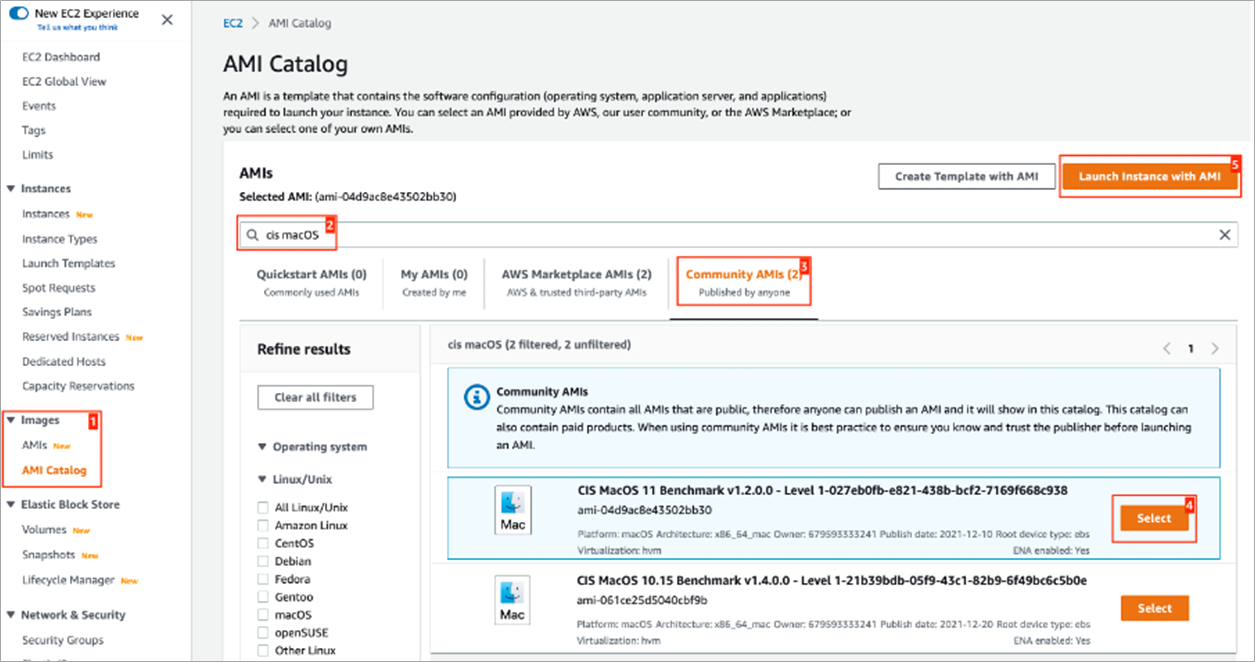Image resolution: width=1255 pixels, height=662 pixels.
Task: Open Tags in the sidebar
Action: (34, 130)
